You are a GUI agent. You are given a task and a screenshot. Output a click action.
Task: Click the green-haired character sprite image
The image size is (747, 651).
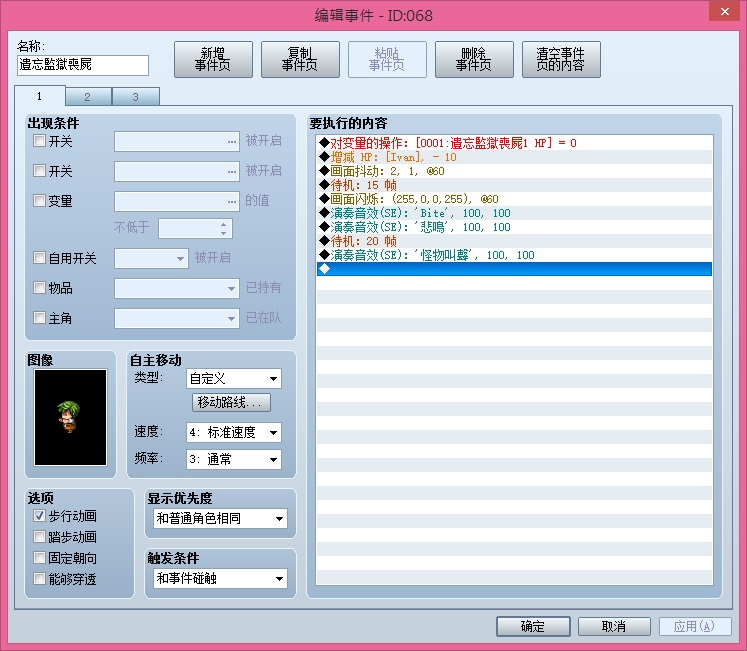tap(71, 417)
